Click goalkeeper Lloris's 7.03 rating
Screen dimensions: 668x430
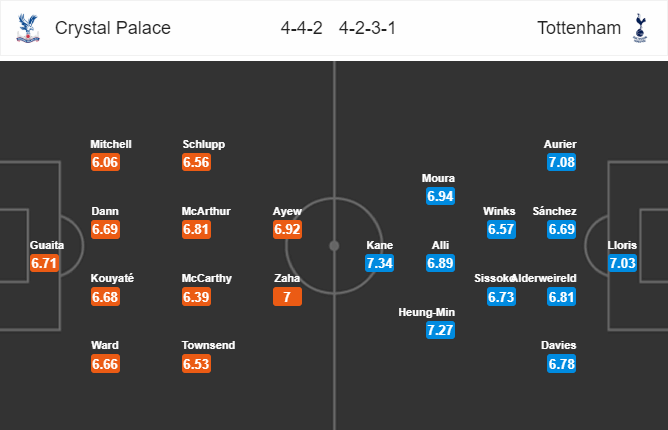click(622, 263)
